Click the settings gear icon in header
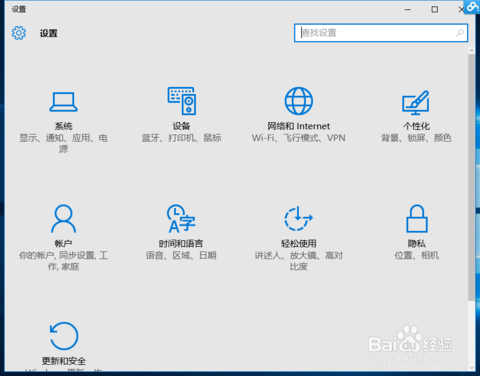Screen dimensions: 480x376 (19, 33)
